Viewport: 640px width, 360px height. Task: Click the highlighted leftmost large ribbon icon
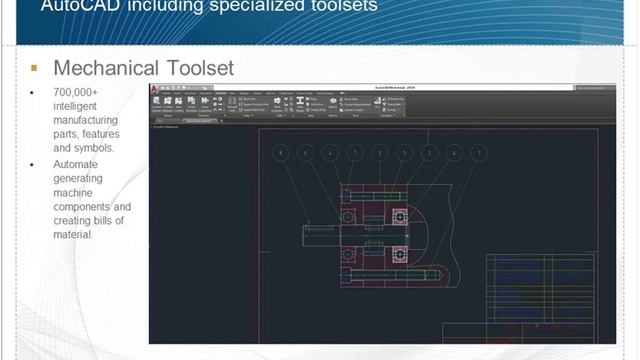point(156,104)
